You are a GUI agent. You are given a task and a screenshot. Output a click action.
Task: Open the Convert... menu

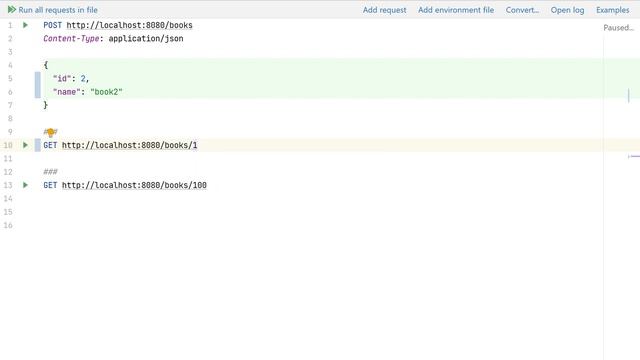click(522, 10)
